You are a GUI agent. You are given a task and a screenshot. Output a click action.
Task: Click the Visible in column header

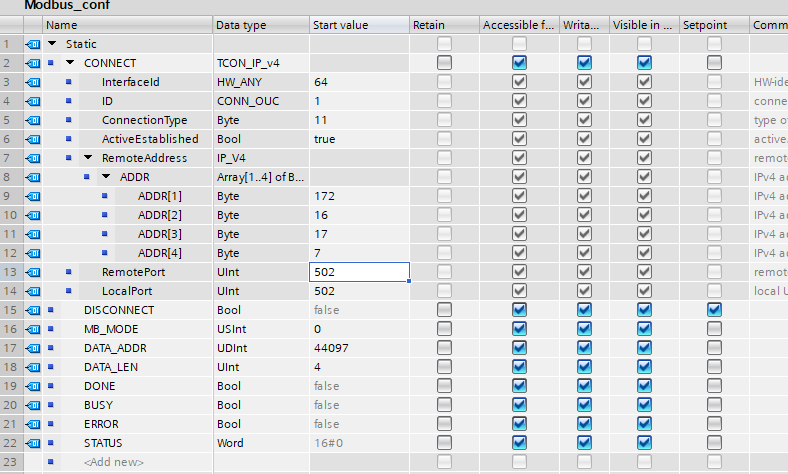pyautogui.click(x=644, y=25)
